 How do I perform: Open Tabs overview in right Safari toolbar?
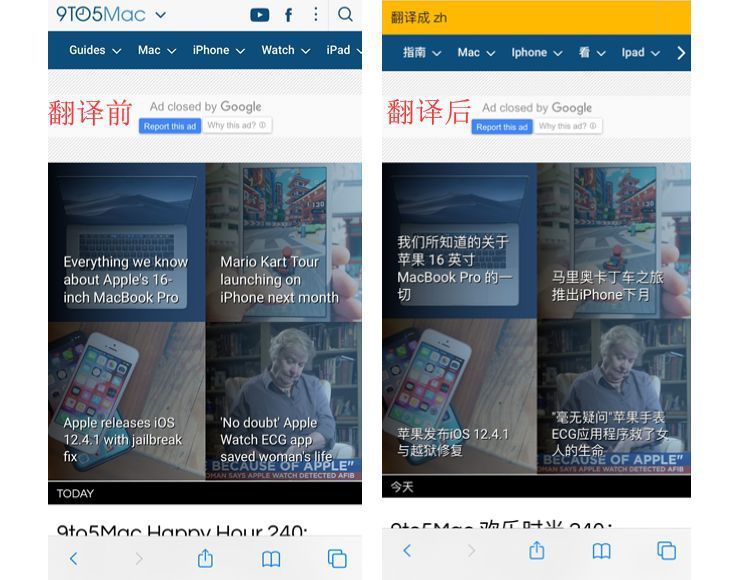[666, 551]
